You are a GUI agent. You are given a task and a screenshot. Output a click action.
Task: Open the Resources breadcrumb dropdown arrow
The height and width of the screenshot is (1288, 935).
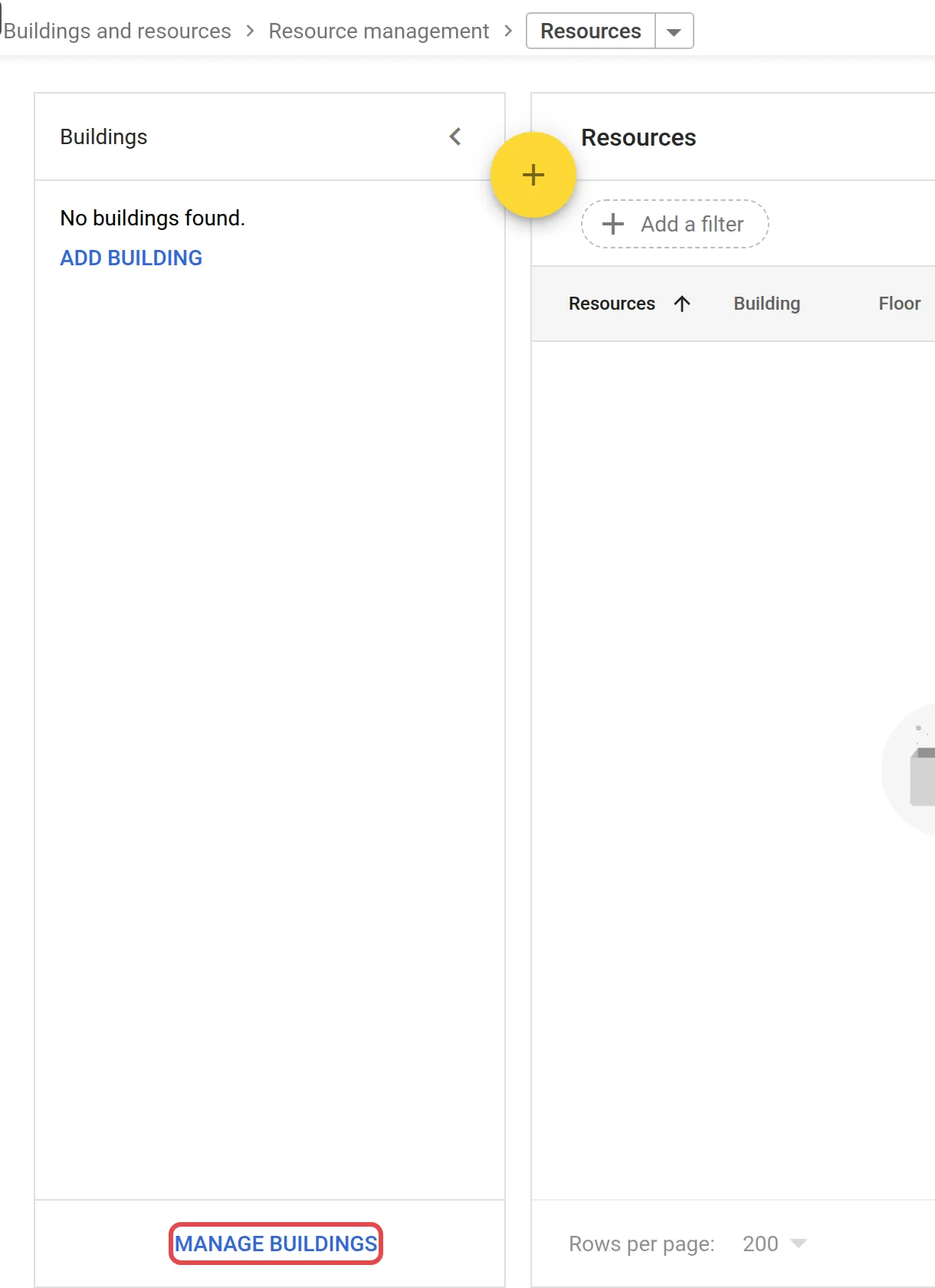point(674,31)
